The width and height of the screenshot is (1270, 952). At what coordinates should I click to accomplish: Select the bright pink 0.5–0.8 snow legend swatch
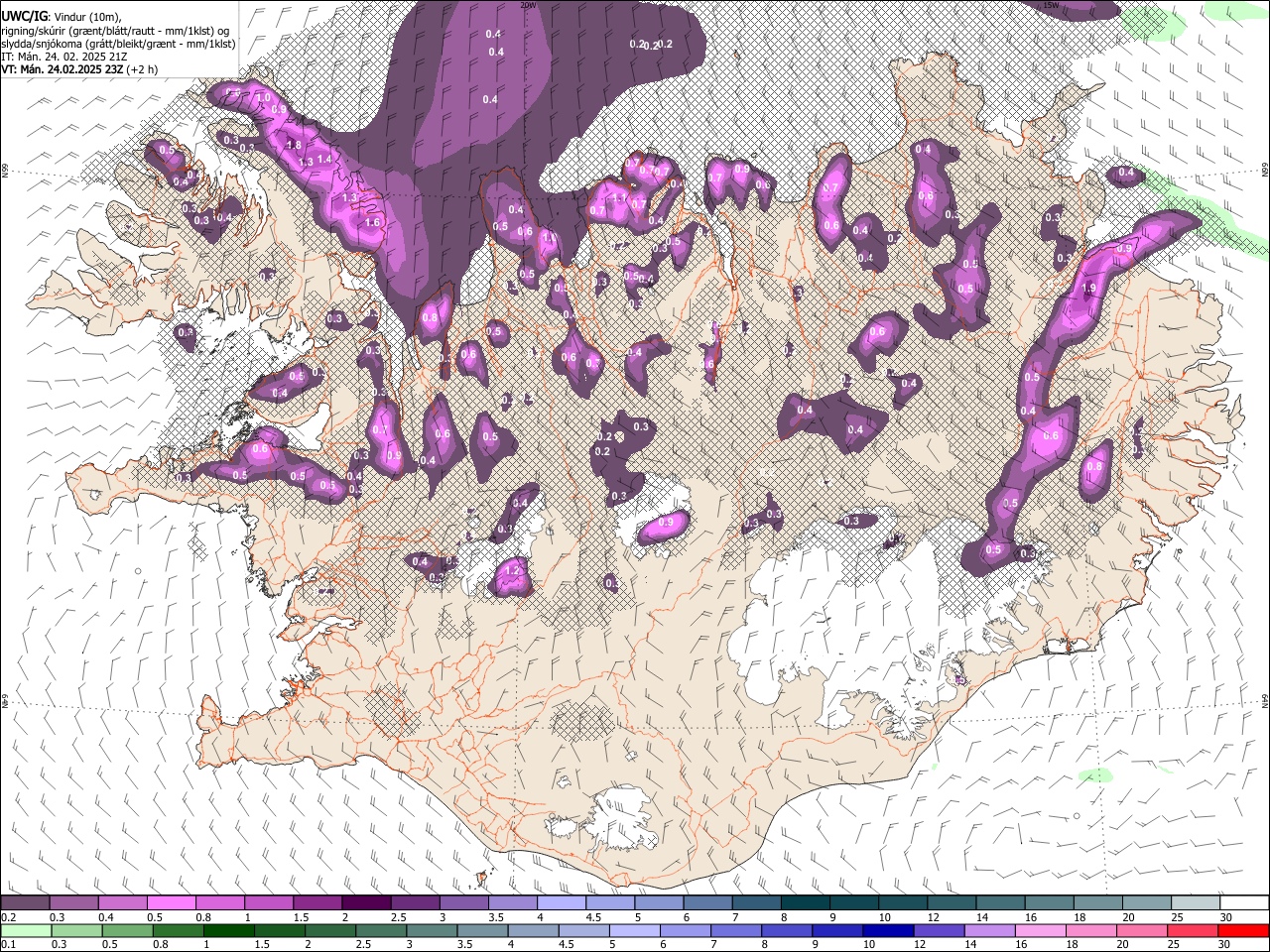click(x=171, y=903)
